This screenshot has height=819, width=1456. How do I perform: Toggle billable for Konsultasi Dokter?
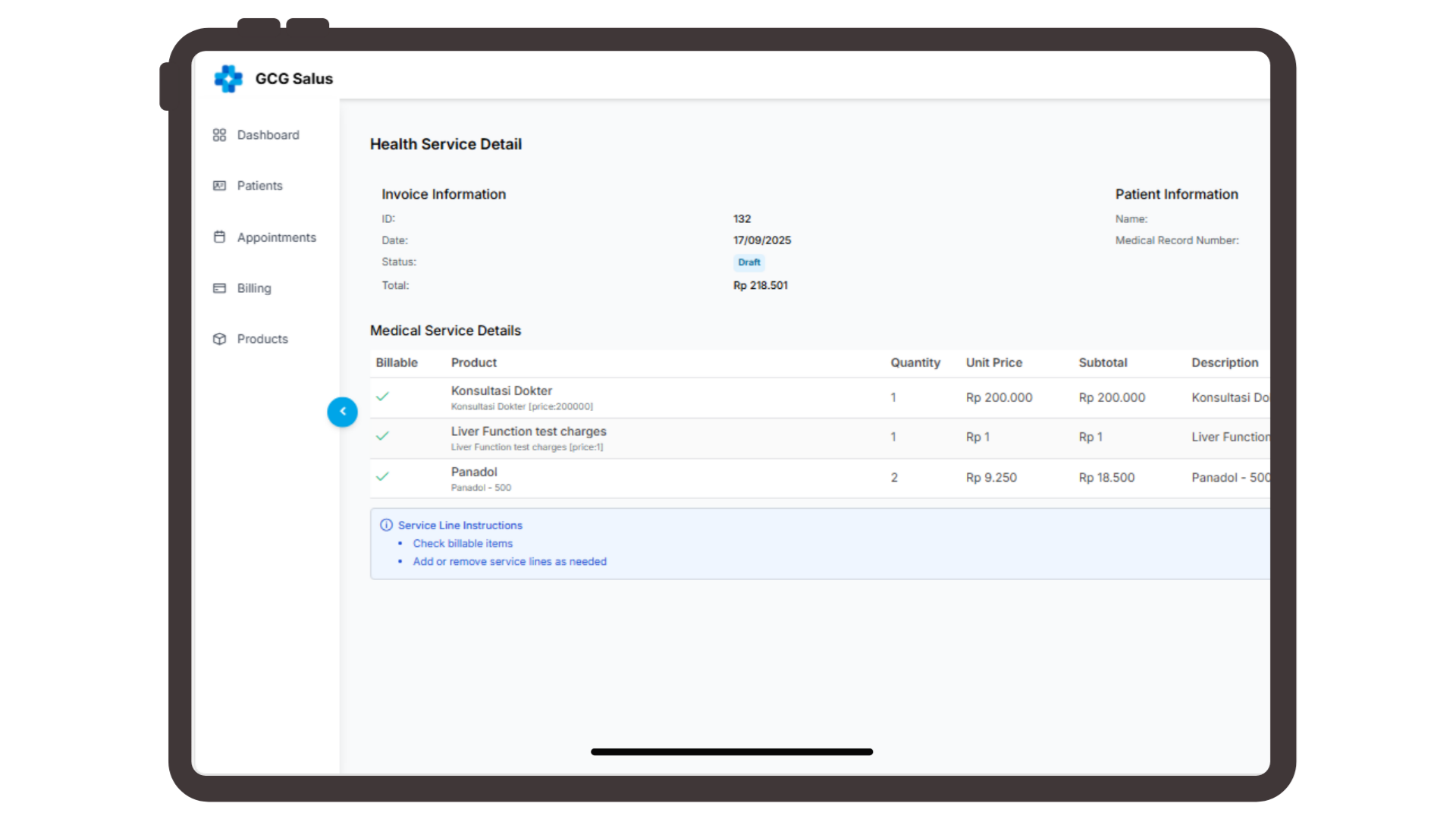coord(383,397)
